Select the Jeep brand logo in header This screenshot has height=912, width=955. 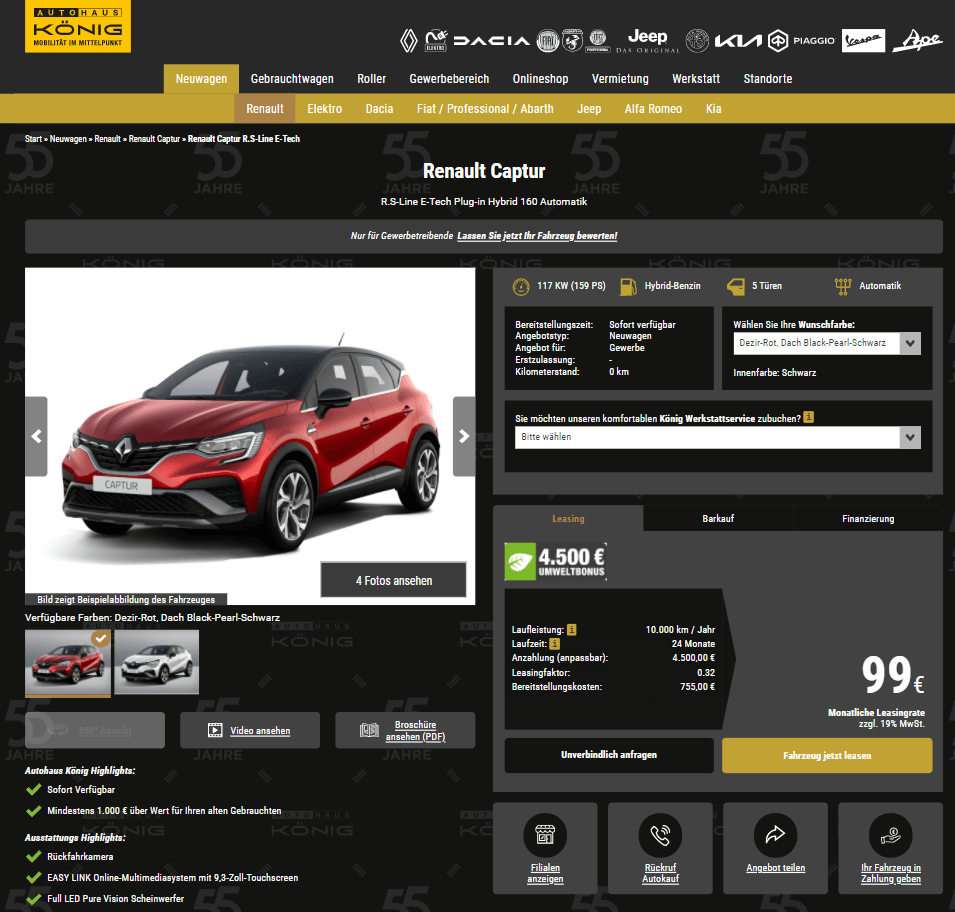tap(647, 40)
